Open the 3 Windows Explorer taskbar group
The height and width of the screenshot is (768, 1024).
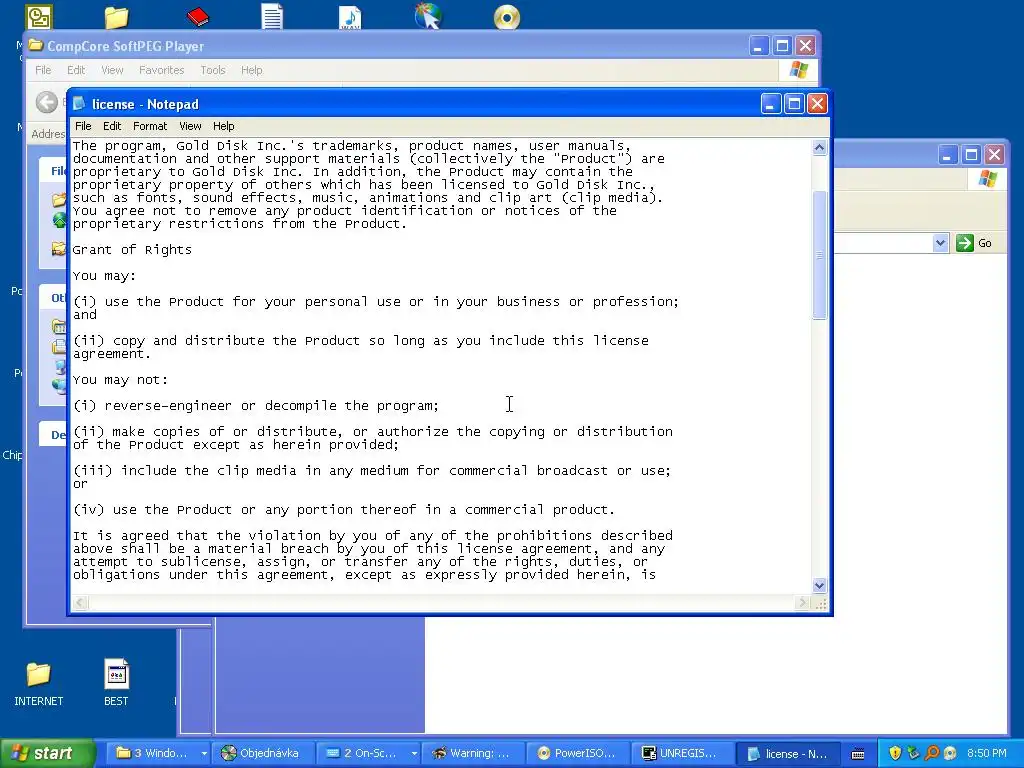tap(152, 753)
